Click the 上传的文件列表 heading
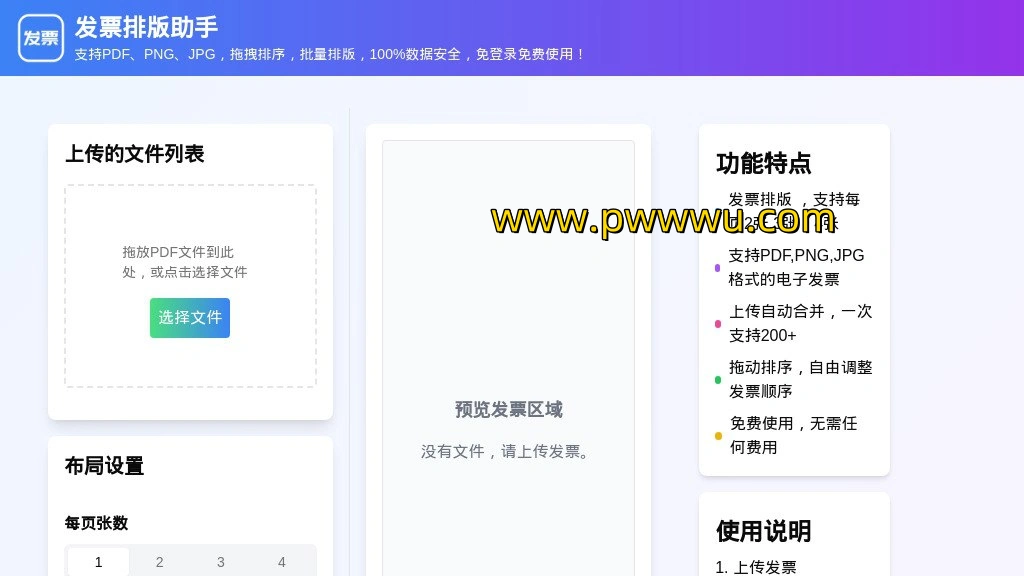1024x576 pixels. click(135, 153)
